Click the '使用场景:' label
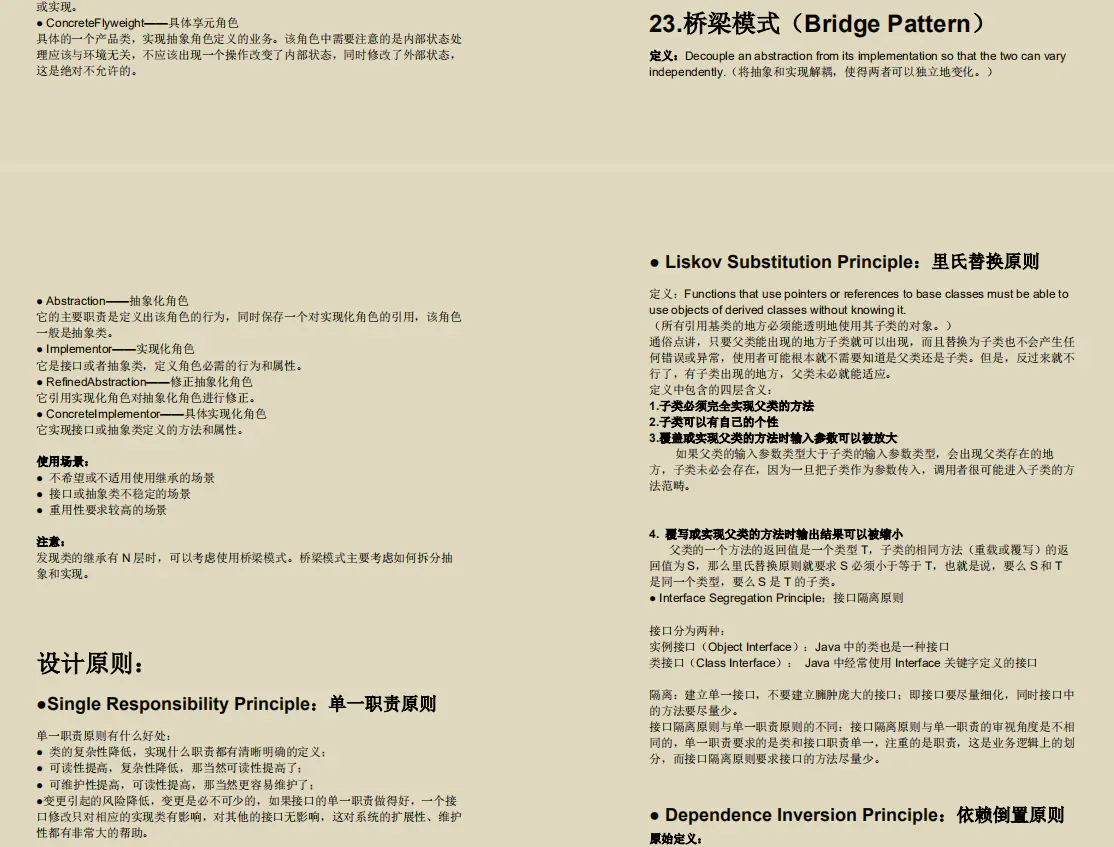The width and height of the screenshot is (1114, 847). [x=63, y=462]
